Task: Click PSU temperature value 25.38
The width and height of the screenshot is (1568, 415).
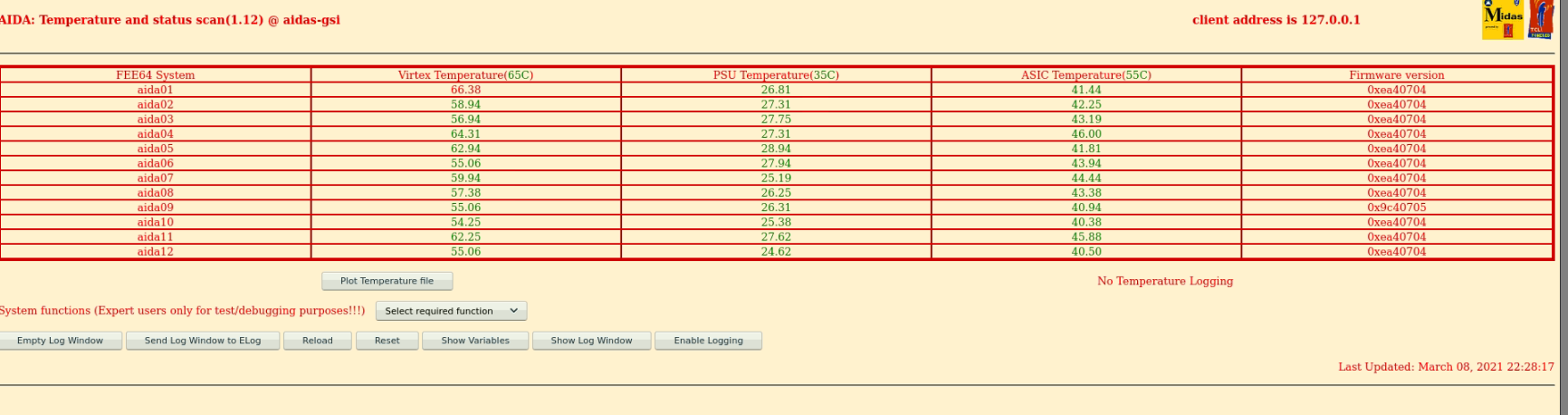Action: [x=776, y=222]
